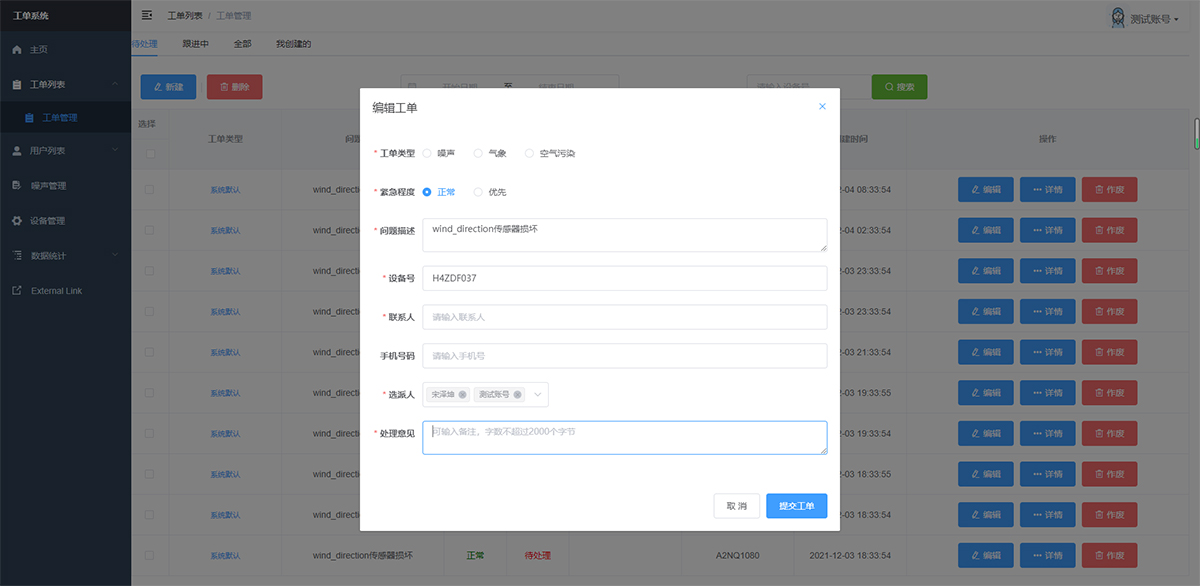Switch to the 跟进中 tab

point(195,44)
